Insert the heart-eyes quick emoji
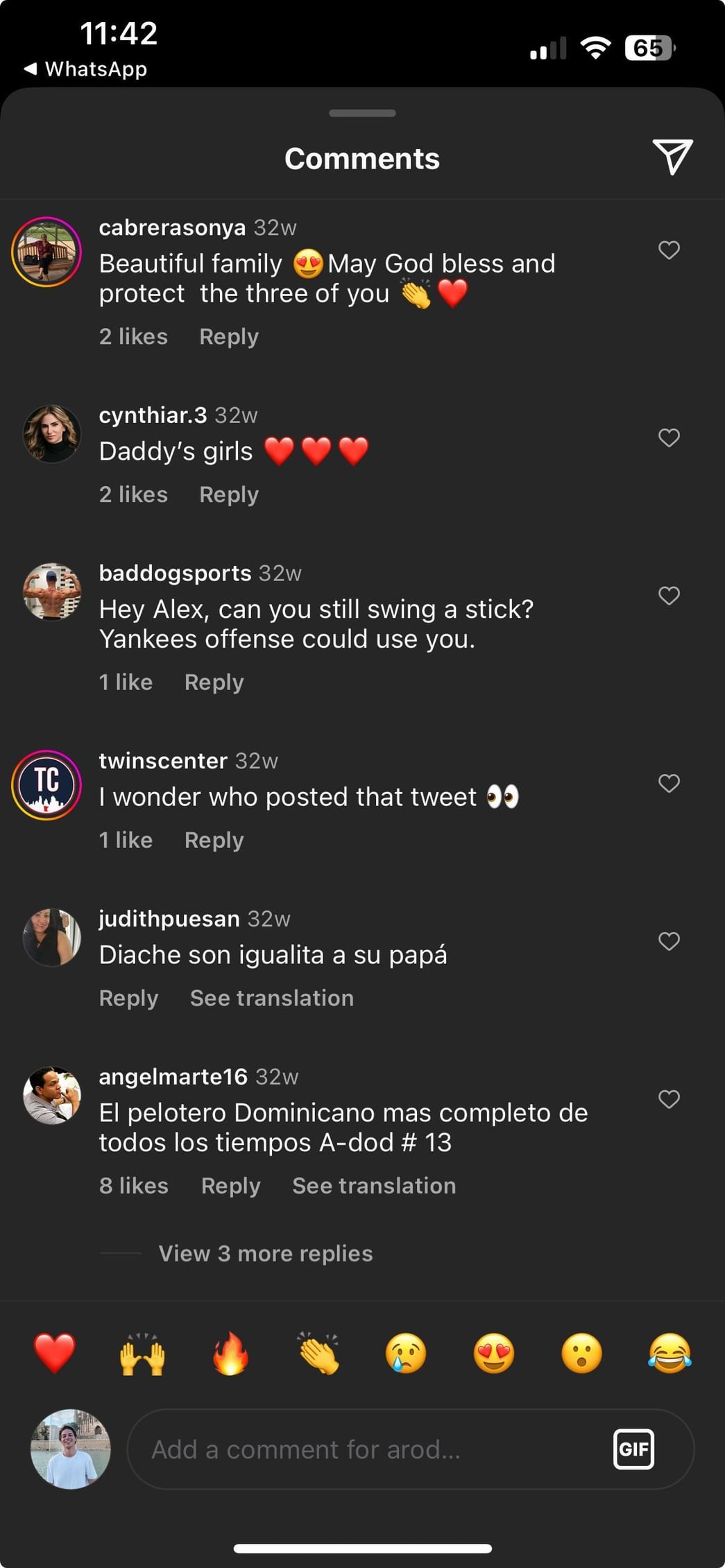 click(493, 1353)
